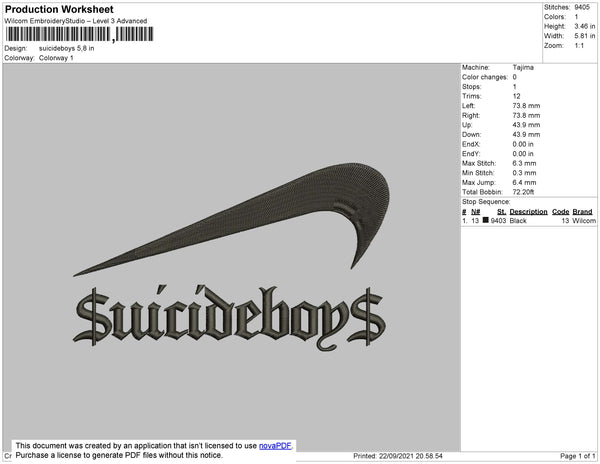Screen dimensions: 600x464
Task: Select the design name 'suicideboys 5,8 in'
Action: (67, 48)
